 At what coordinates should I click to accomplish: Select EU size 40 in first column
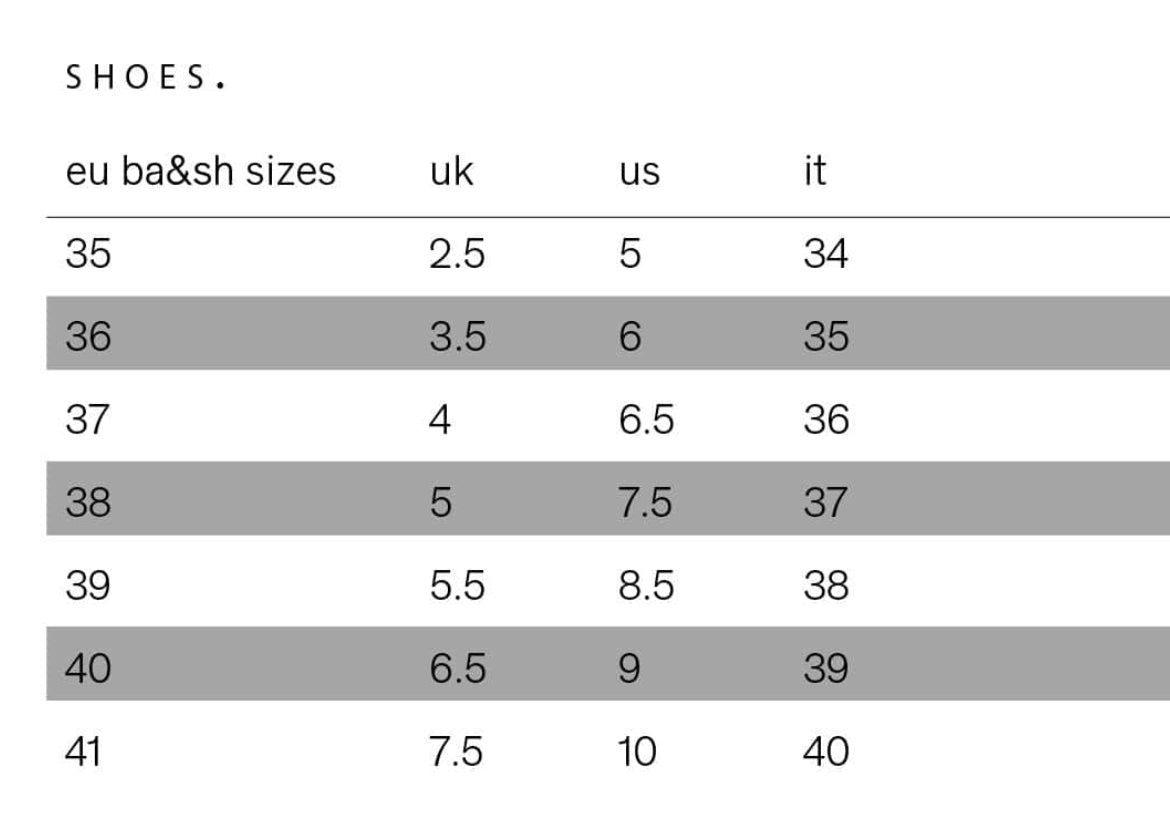point(88,668)
